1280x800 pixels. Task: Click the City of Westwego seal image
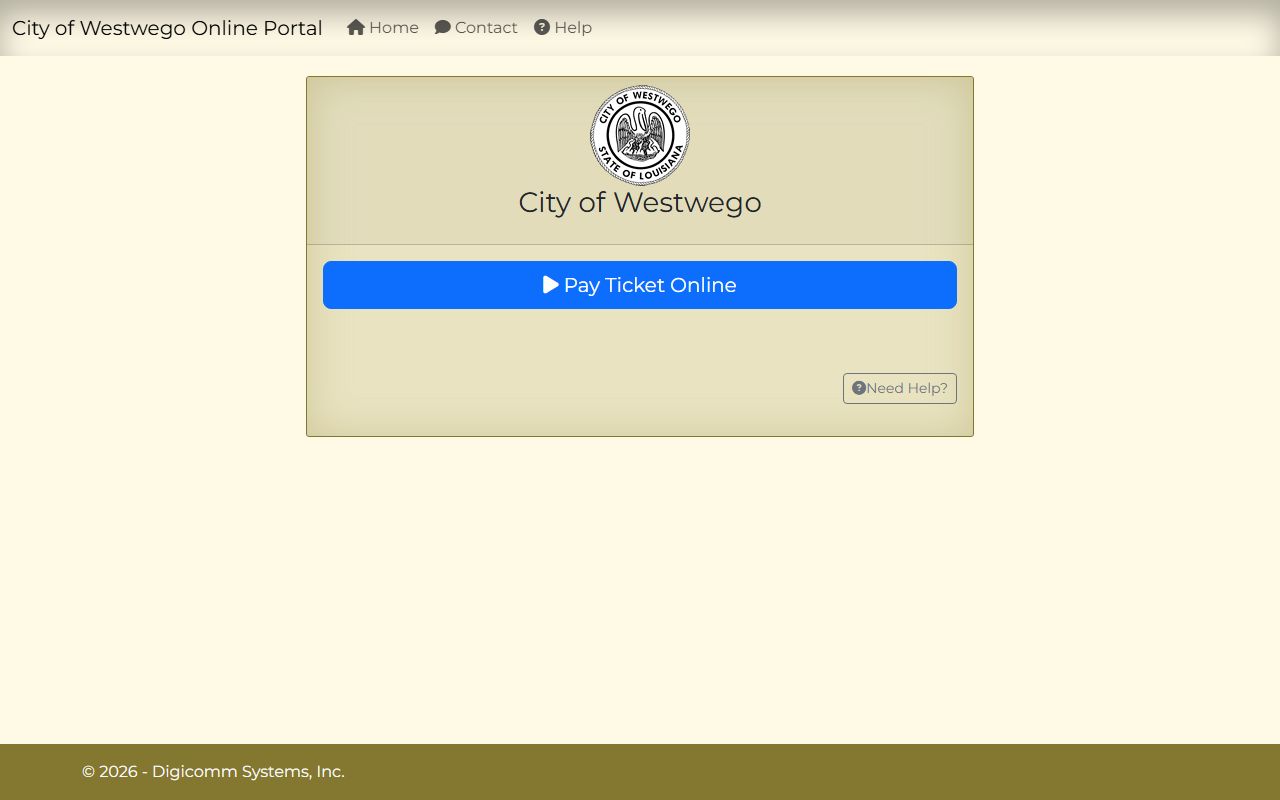click(640, 135)
